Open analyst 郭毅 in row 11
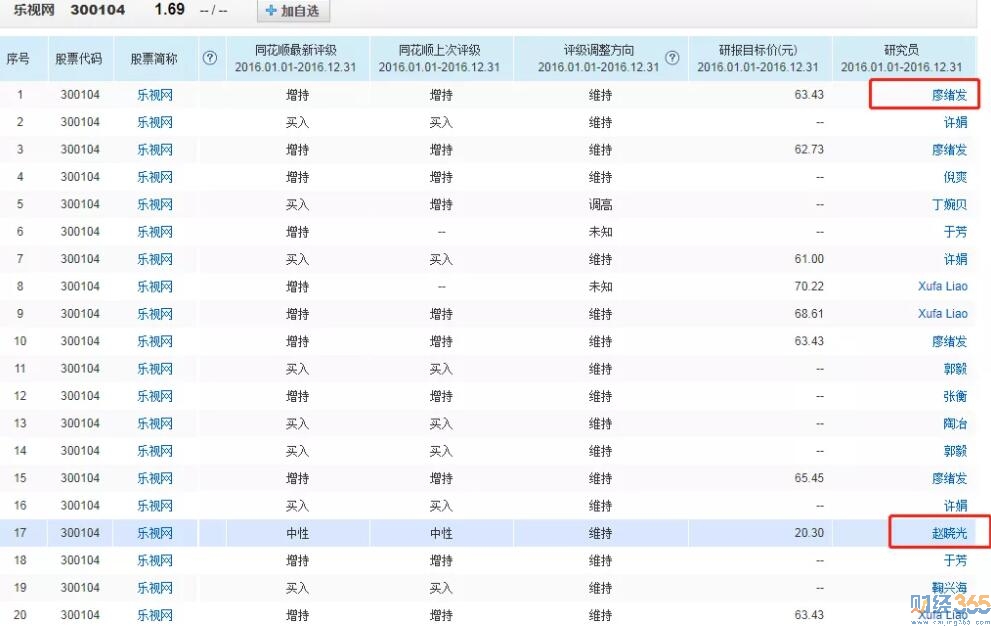Screen dimensions: 991x626 click(956, 369)
